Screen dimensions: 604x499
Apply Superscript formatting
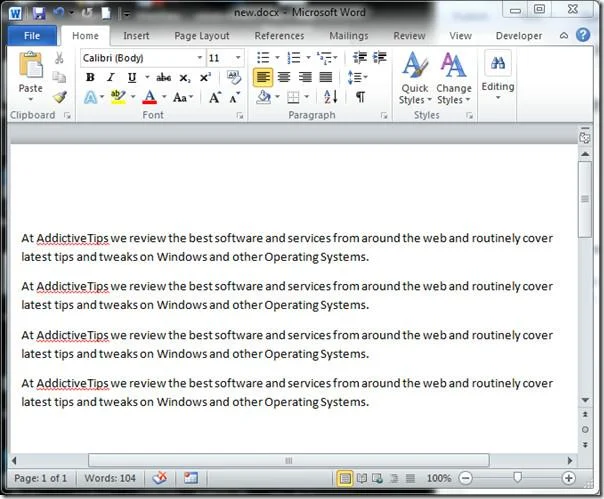click(x=205, y=77)
